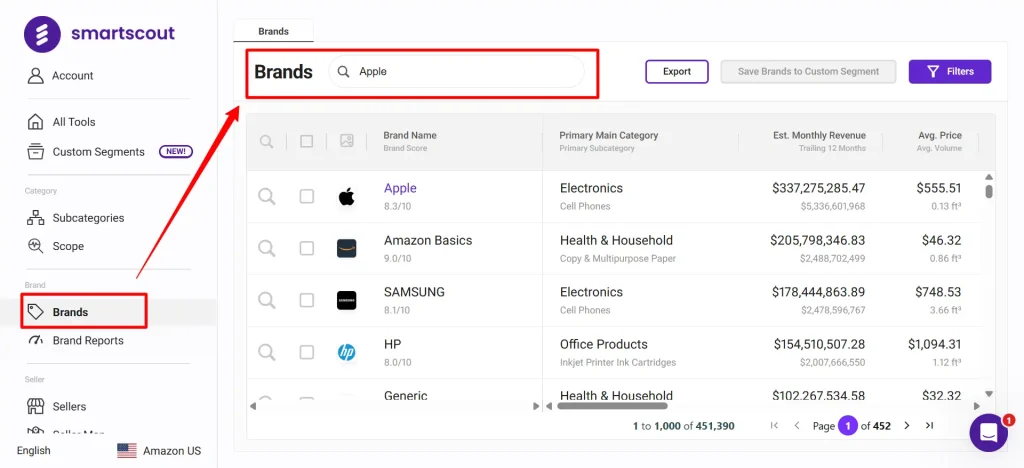The height and width of the screenshot is (468, 1024).
Task: Click the SAMSUNG logo thumbnail
Action: (347, 300)
